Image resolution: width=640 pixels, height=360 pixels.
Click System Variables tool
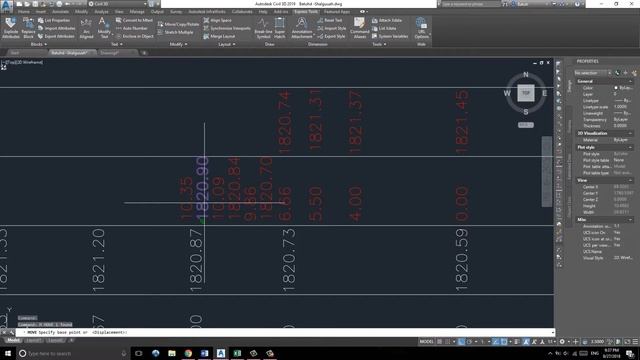[390, 36]
